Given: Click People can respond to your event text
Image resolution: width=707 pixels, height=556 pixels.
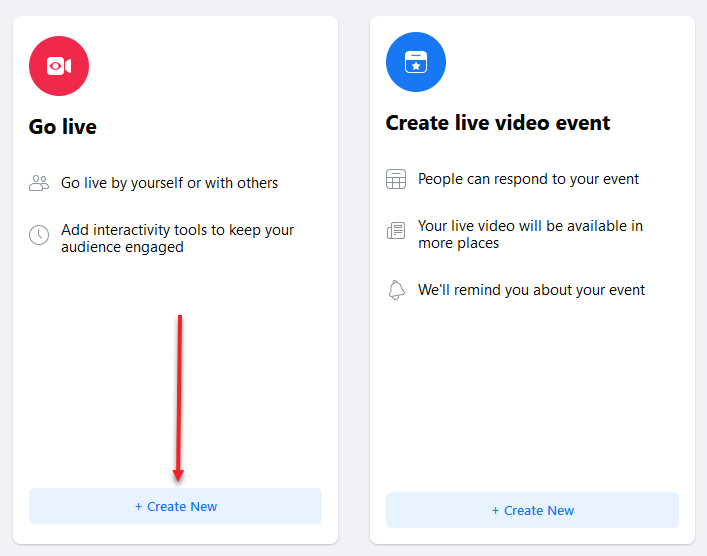Looking at the screenshot, I should coord(528,179).
